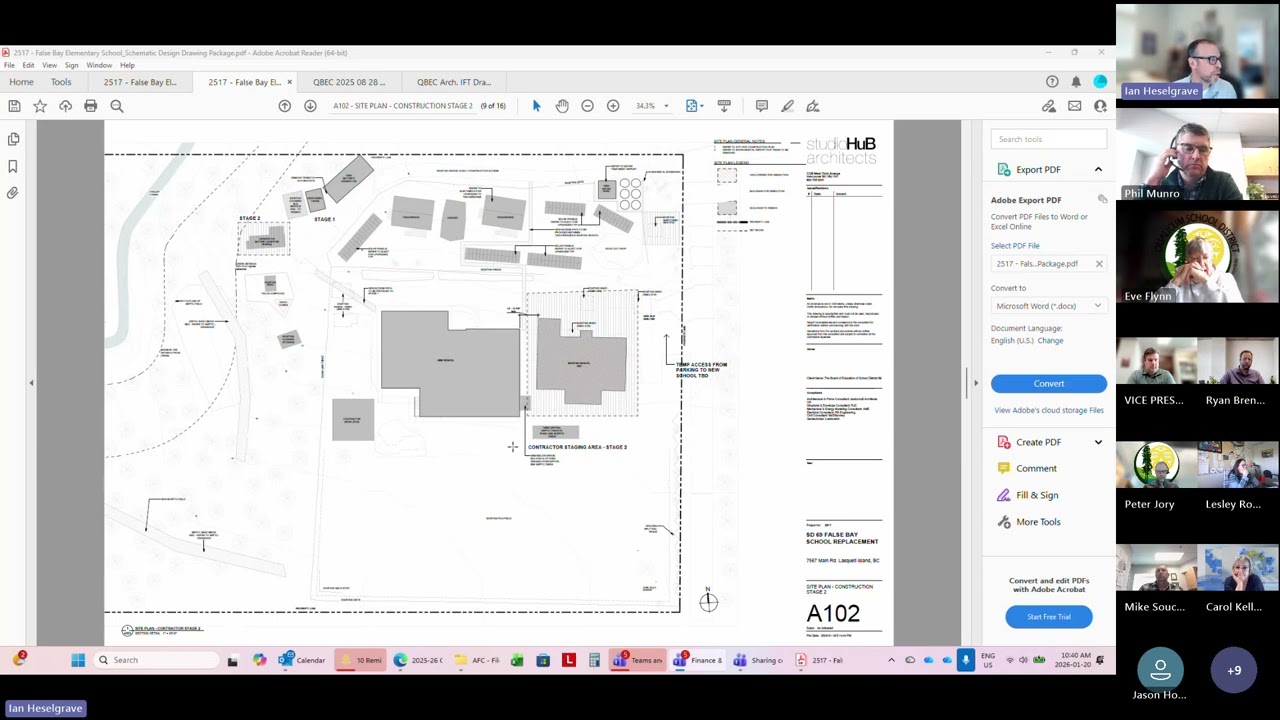Viewport: 1280px width, 720px height.
Task: Show hidden system tray icons
Action: 891,660
